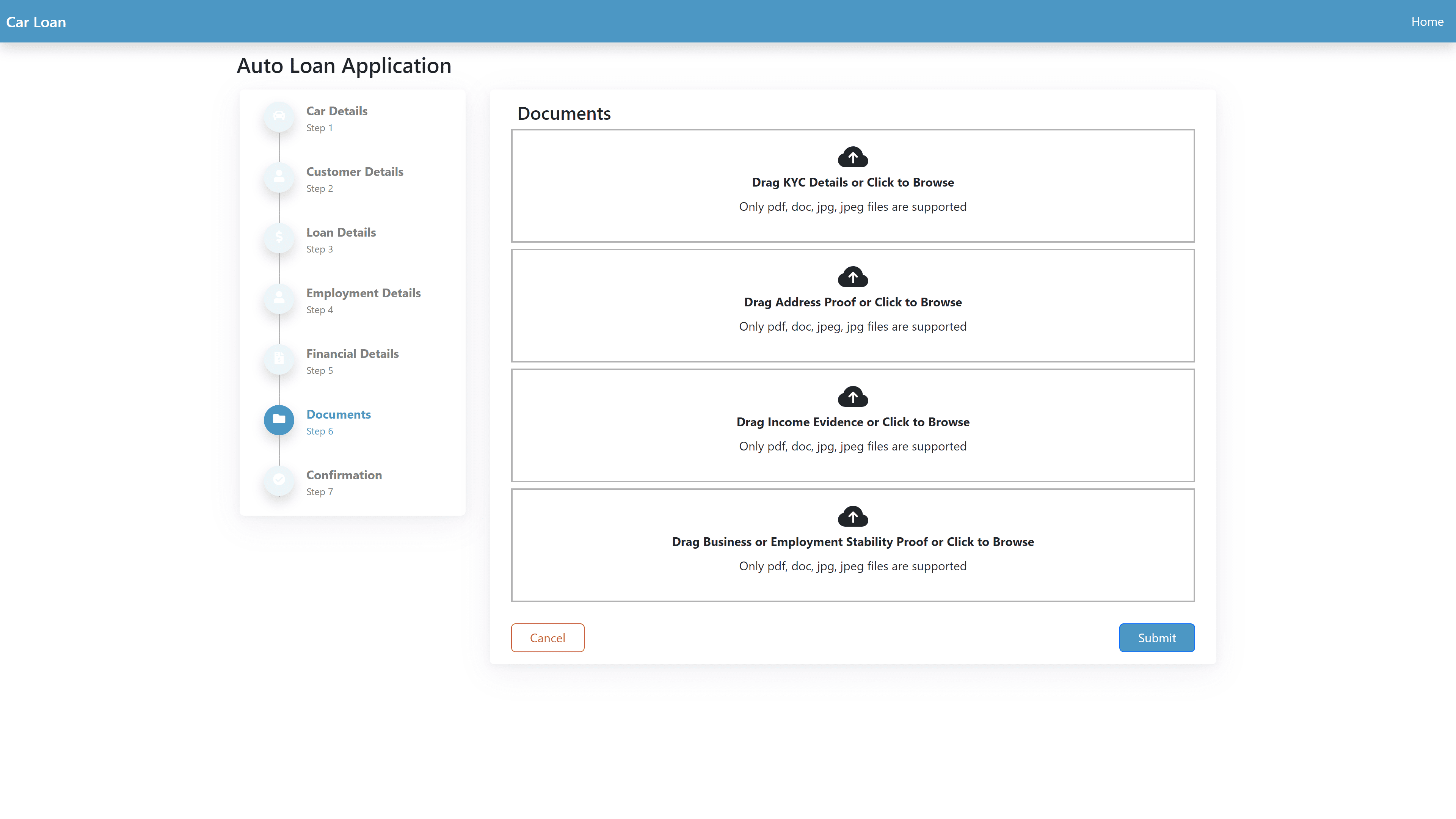Select the Documents step label

coord(338,414)
